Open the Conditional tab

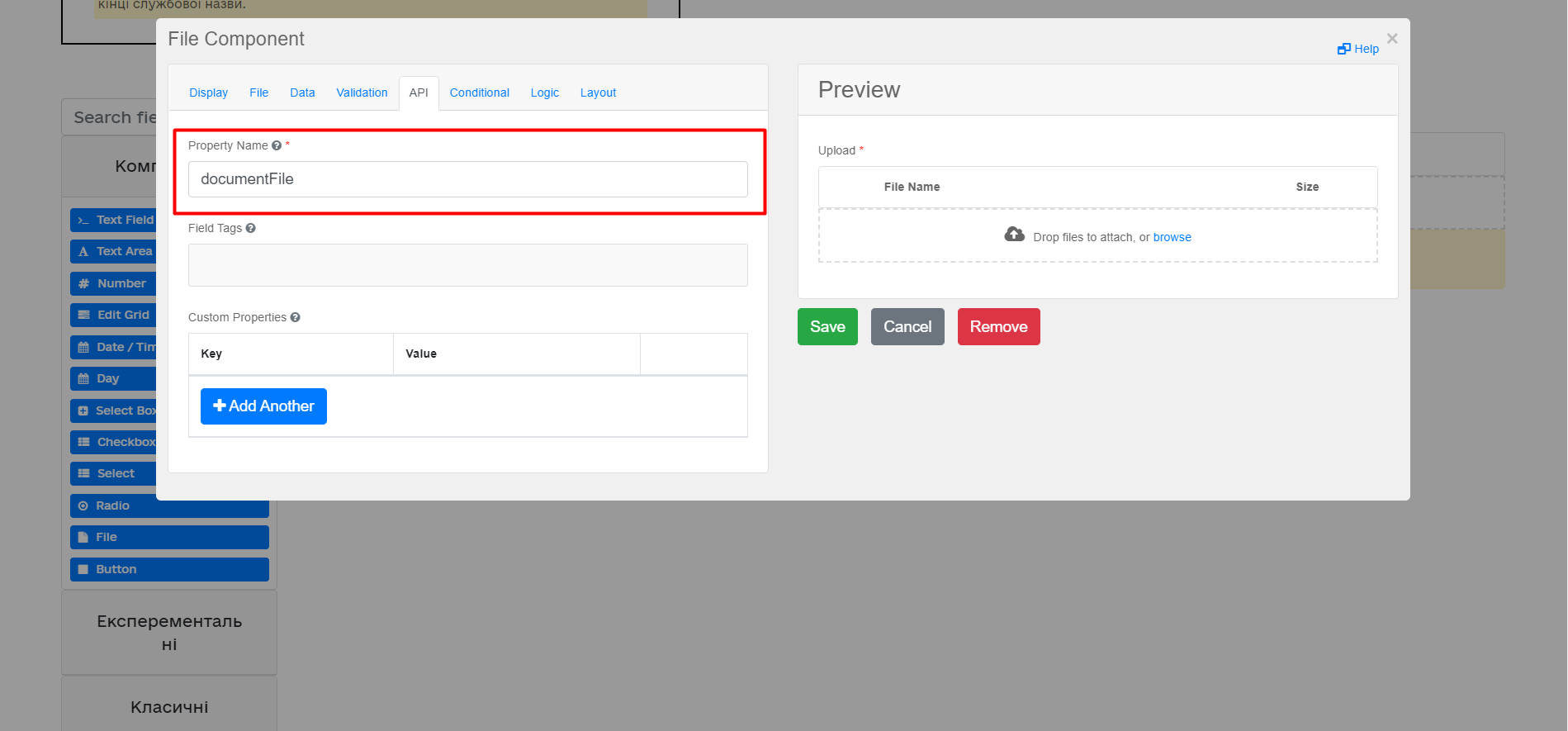click(x=479, y=93)
